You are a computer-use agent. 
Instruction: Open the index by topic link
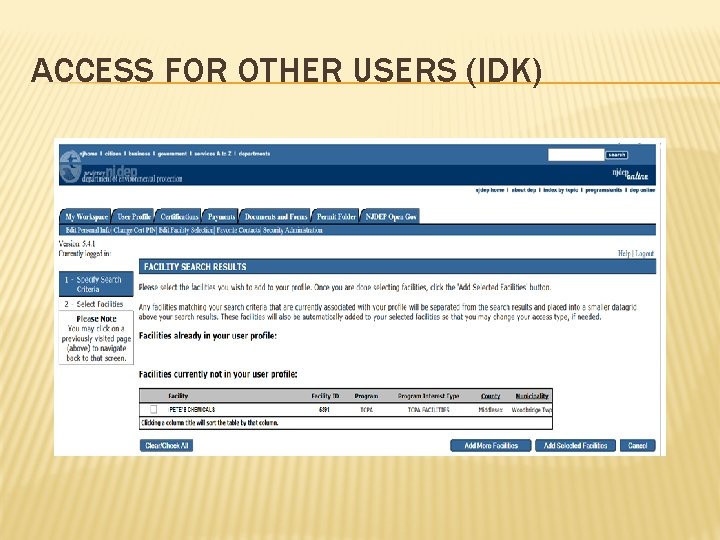pos(560,190)
